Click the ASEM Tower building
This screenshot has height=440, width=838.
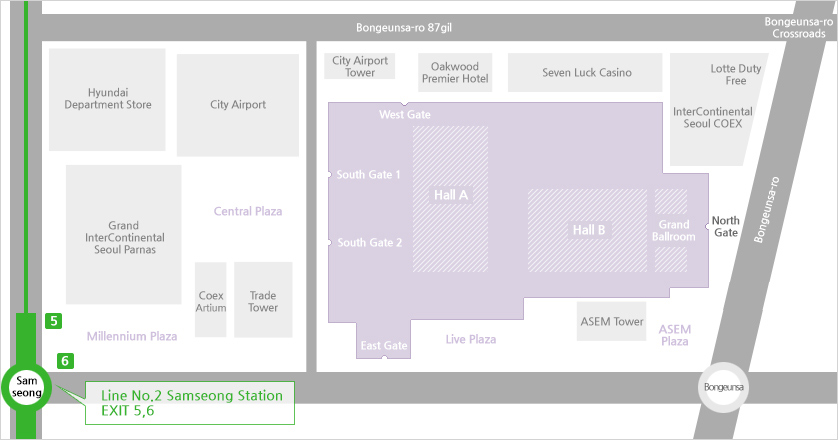(x=611, y=321)
